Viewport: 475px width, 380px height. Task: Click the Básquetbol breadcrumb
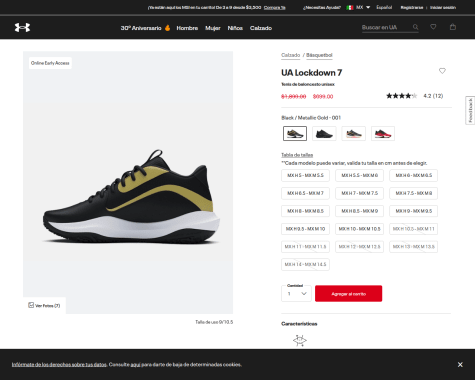point(319,55)
